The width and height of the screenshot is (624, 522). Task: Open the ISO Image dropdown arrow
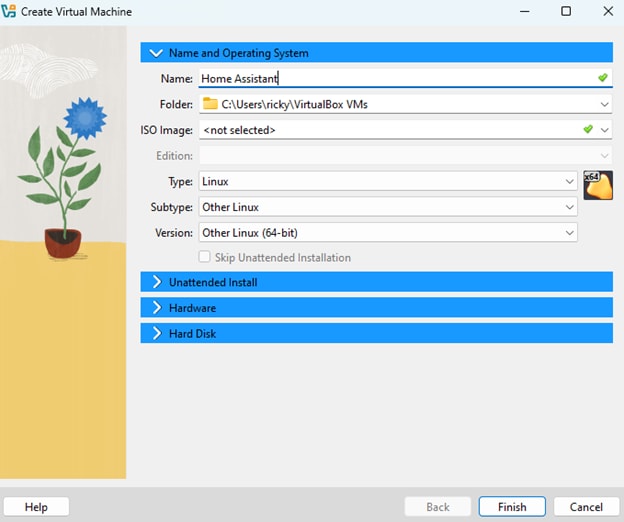[604, 130]
